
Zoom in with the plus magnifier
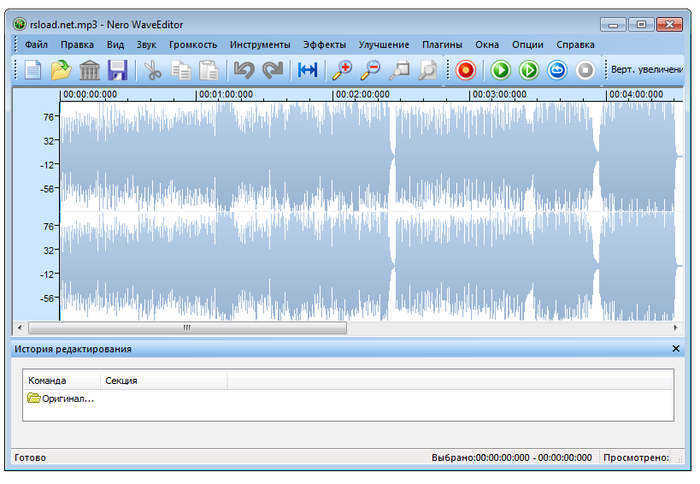pyautogui.click(x=342, y=71)
